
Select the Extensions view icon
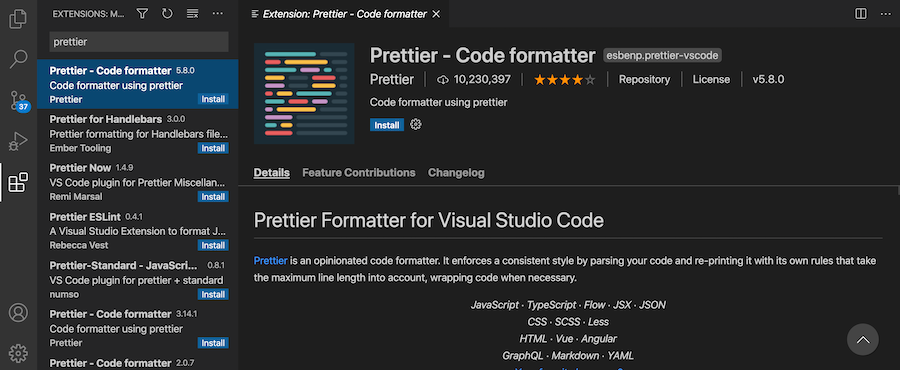18,182
